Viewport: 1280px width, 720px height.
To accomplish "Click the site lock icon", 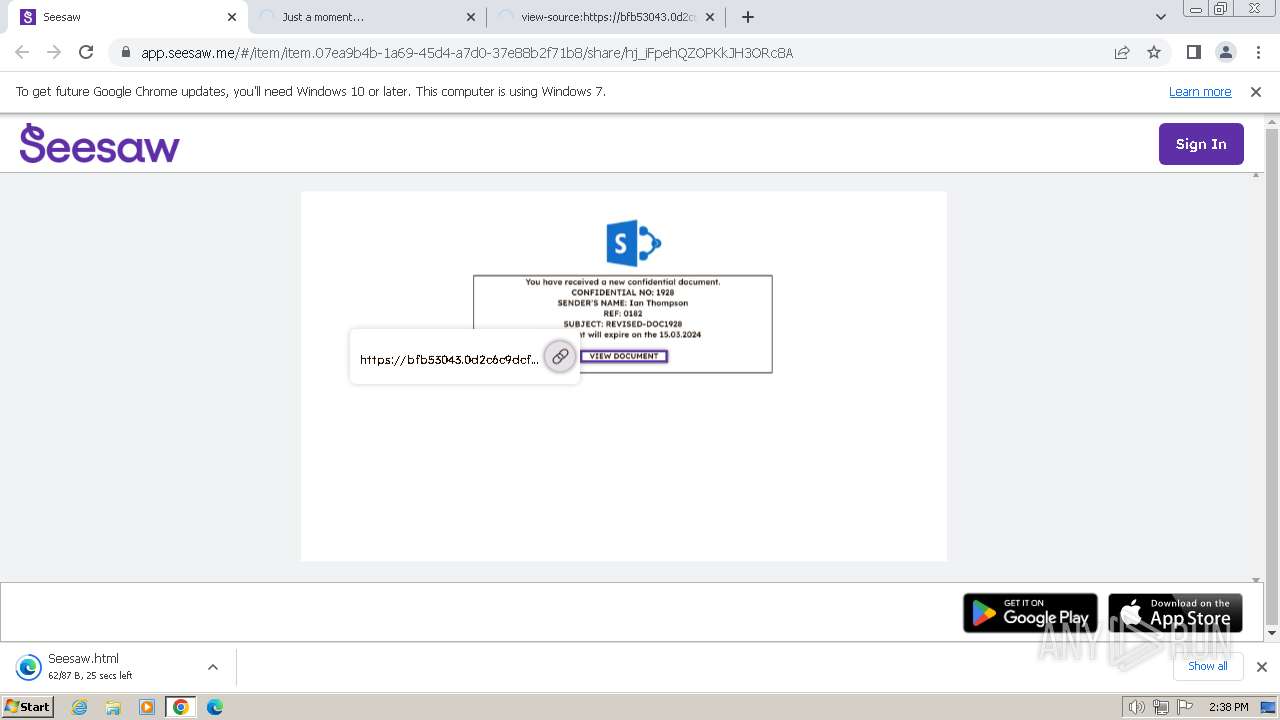I will pos(125,53).
